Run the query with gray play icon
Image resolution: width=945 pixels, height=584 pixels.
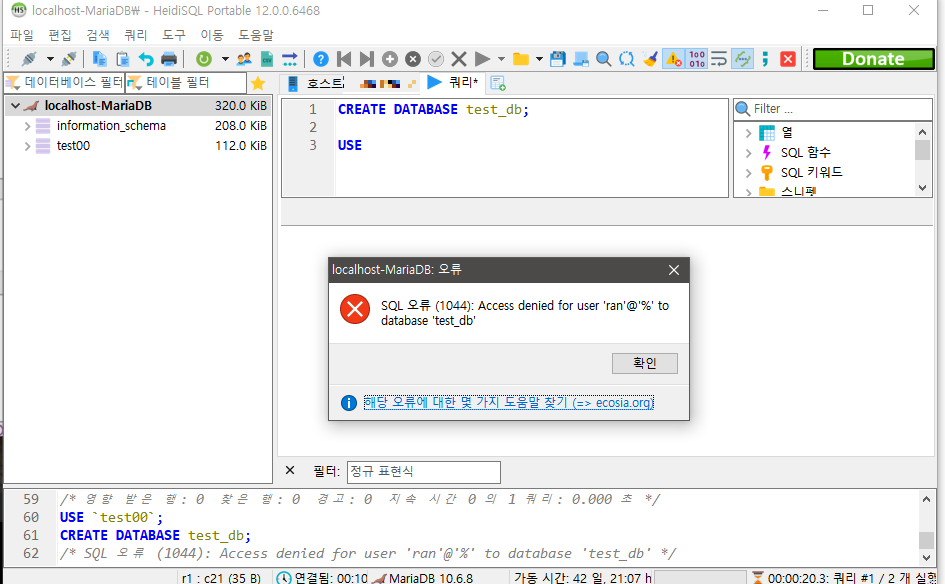tap(482, 59)
